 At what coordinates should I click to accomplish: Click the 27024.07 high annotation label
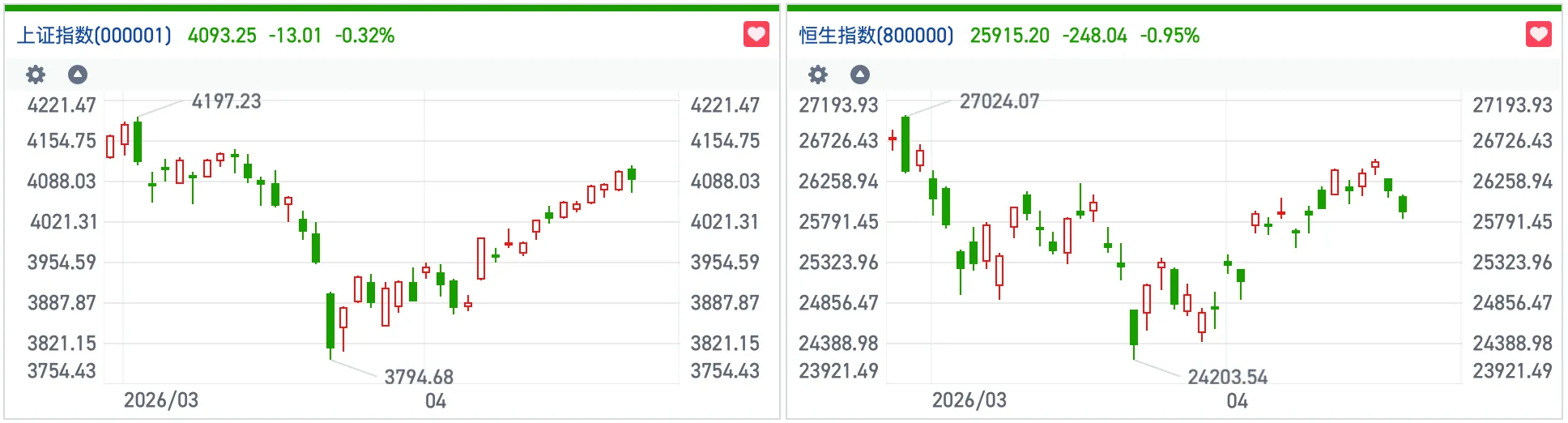tap(999, 101)
